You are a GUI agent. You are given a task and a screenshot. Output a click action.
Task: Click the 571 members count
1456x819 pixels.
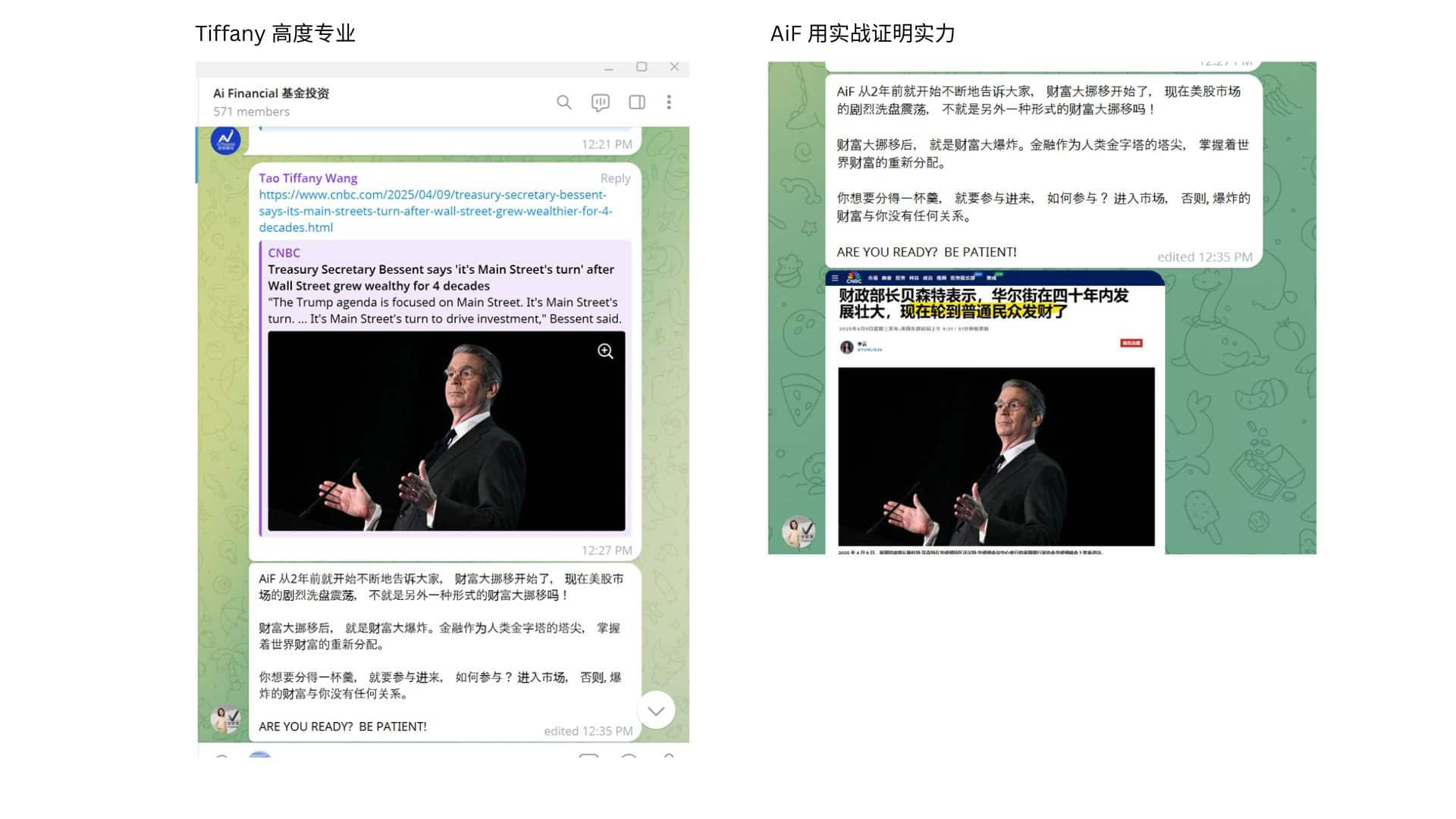[251, 111]
